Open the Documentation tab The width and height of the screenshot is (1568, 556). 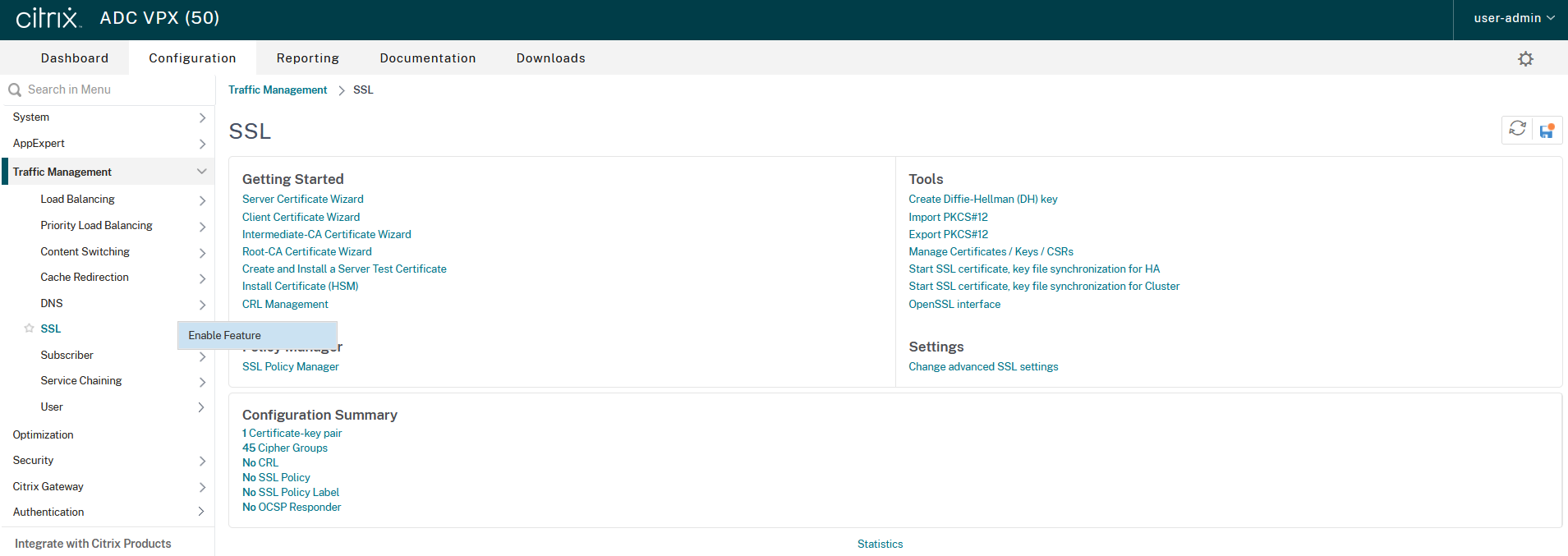tap(428, 58)
